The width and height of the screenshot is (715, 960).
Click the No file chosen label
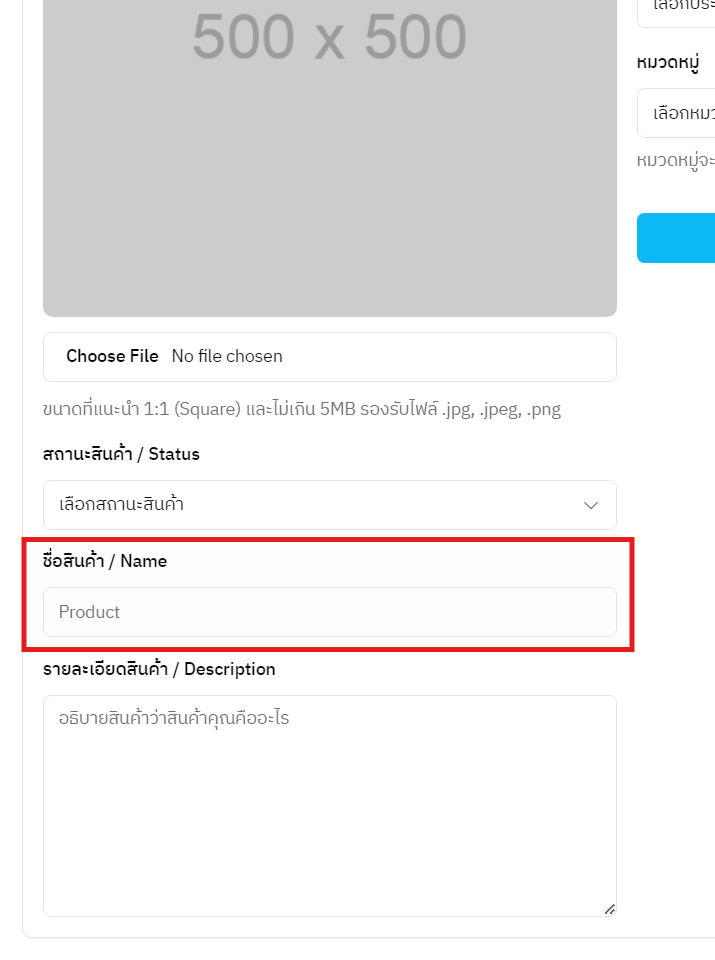pos(227,356)
